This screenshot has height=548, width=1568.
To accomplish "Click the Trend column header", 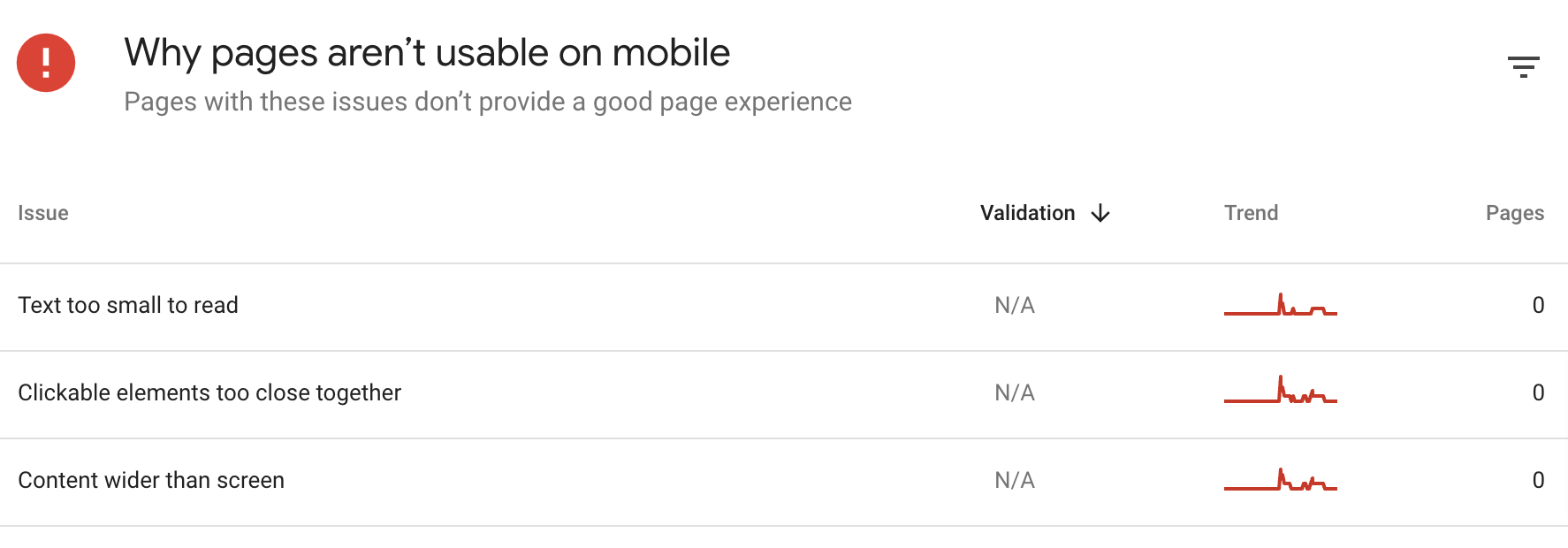I will (1251, 213).
